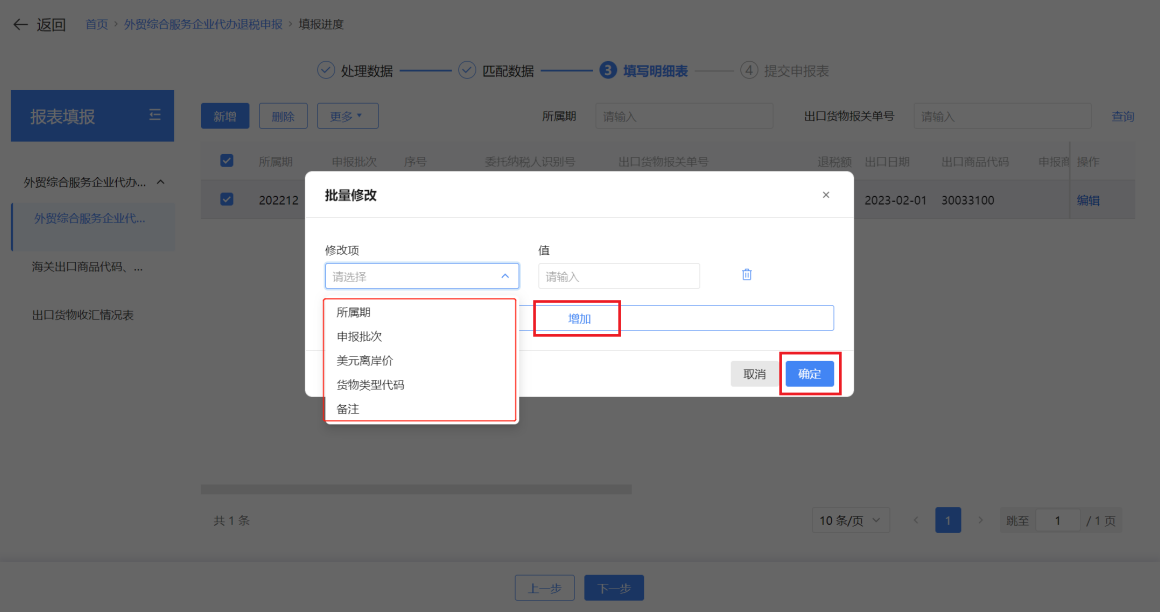Go to next page arrow in pagination
The width and height of the screenshot is (1160, 612).
click(x=980, y=520)
